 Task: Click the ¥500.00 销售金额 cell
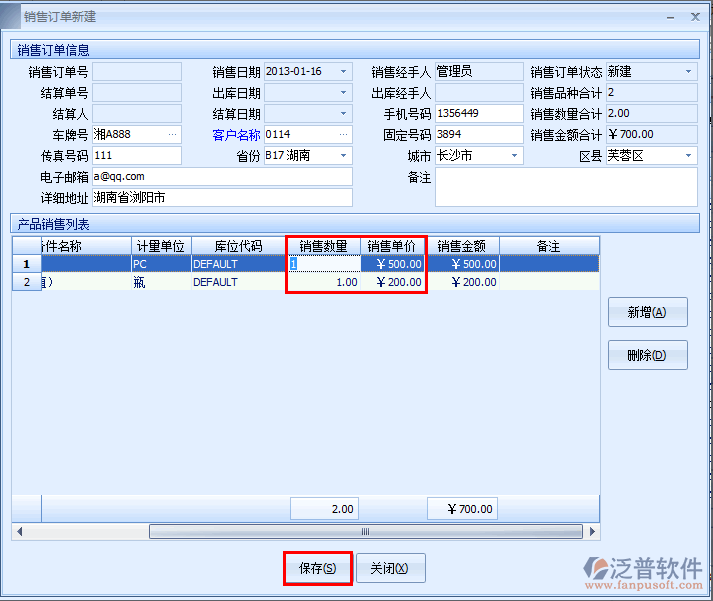(463, 264)
